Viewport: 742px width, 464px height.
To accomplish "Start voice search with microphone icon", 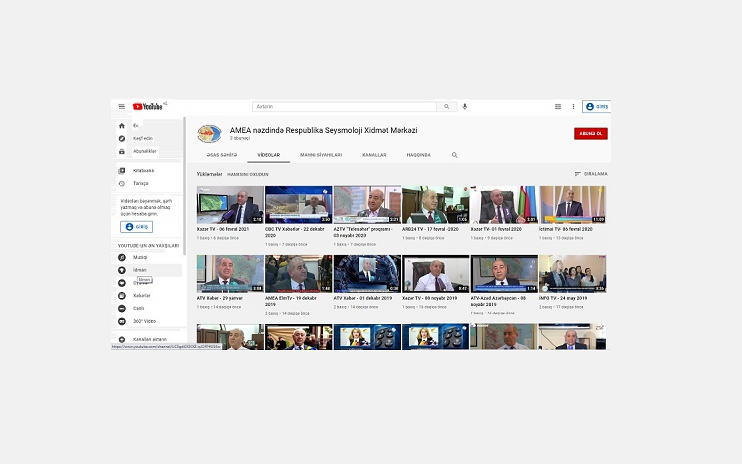I will click(x=465, y=106).
